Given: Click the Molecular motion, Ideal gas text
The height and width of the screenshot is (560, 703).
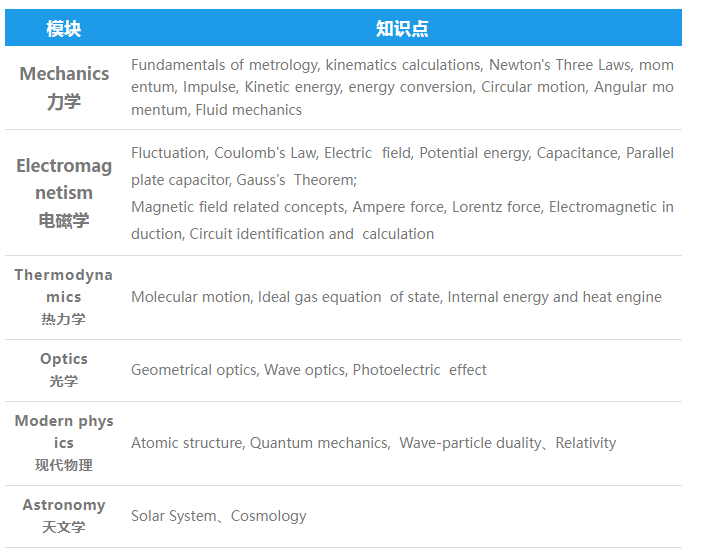Looking at the screenshot, I should [396, 297].
